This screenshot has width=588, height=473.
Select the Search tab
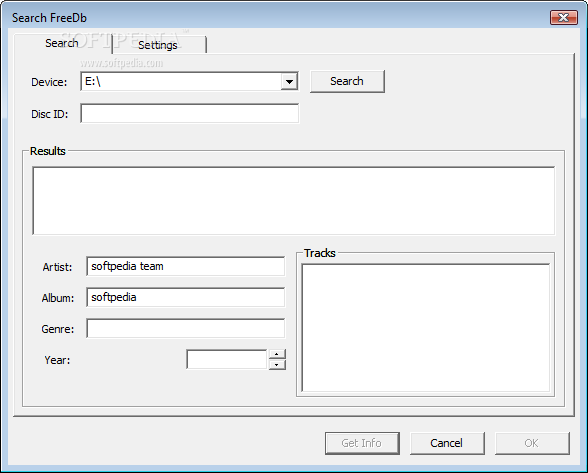[x=62, y=44]
